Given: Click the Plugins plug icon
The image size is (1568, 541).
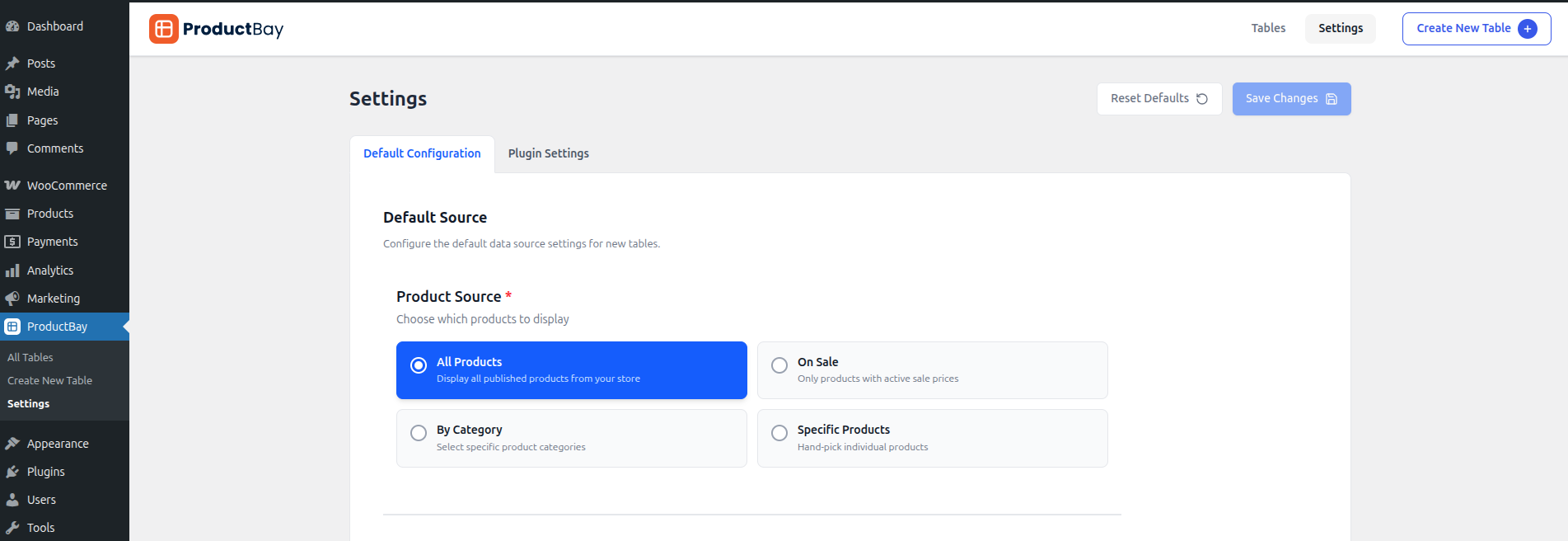Looking at the screenshot, I should (x=12, y=472).
